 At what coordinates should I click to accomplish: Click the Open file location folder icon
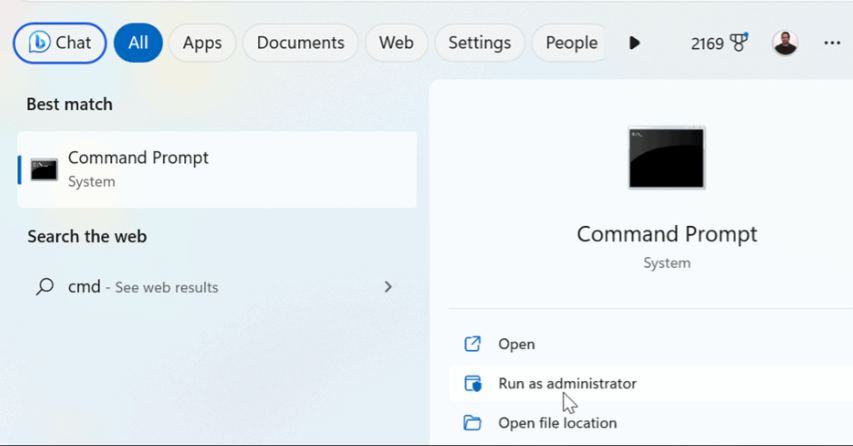point(472,423)
